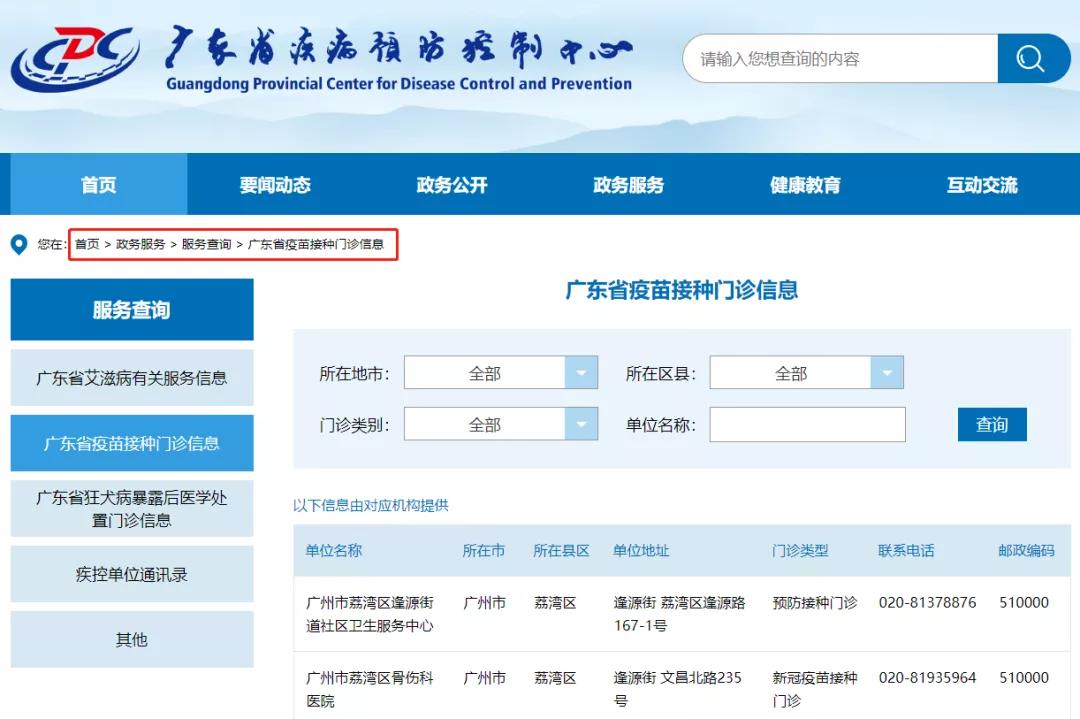
Task: Click the magnifying glass search icon
Action: (1034, 58)
